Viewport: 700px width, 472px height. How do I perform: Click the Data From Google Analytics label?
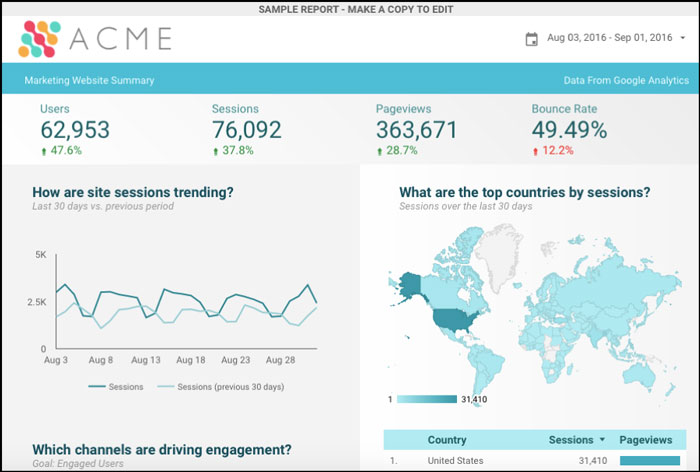click(626, 80)
